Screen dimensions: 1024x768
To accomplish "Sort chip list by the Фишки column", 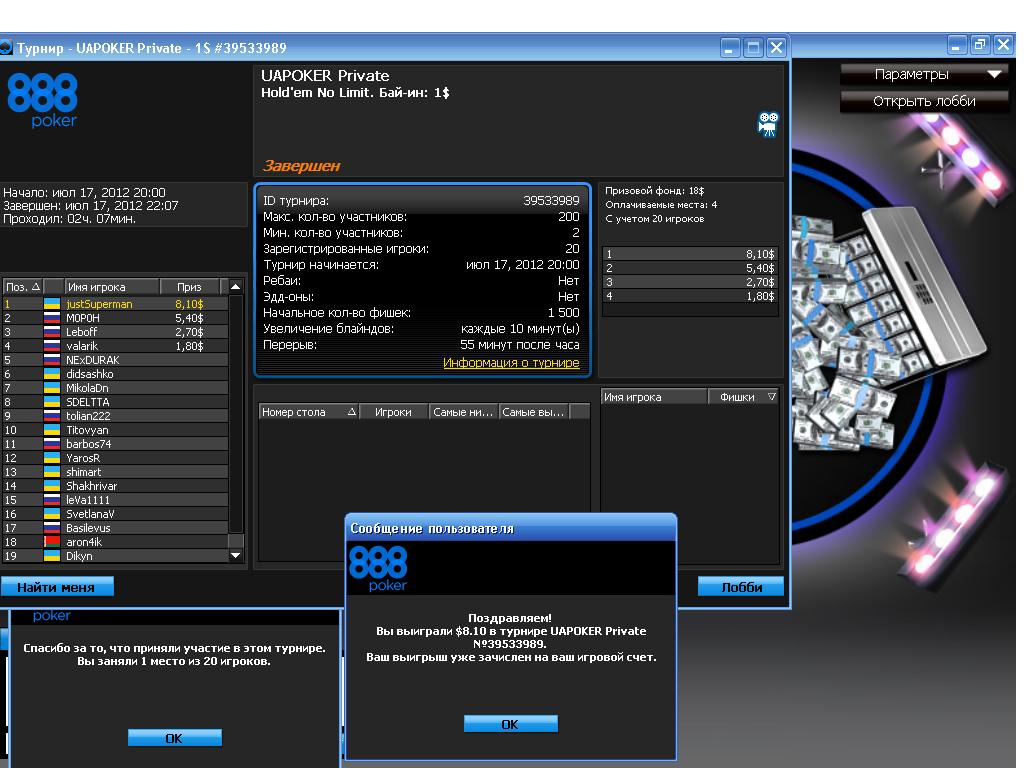I will (x=744, y=397).
